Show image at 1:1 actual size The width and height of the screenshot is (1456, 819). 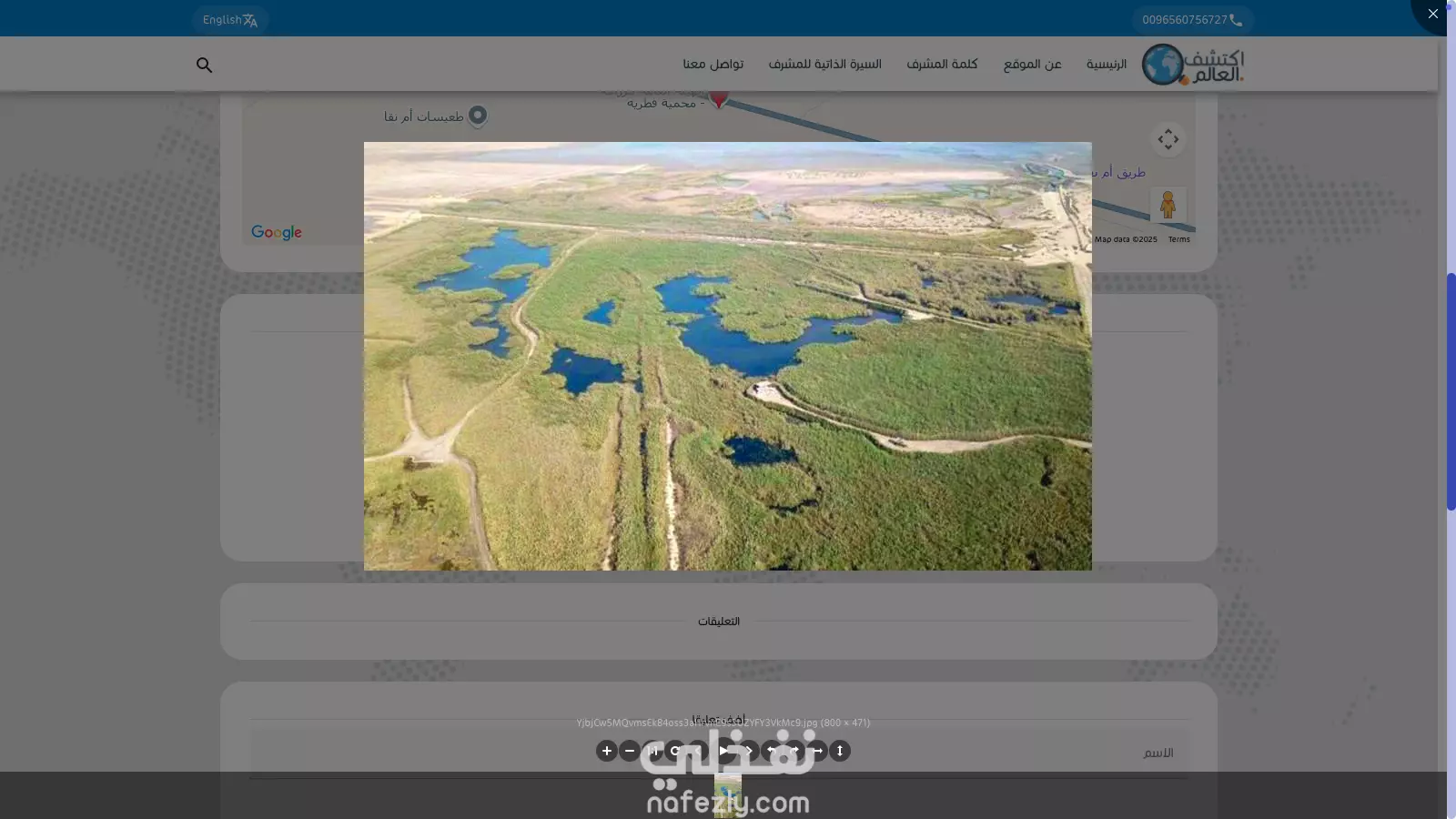click(652, 751)
